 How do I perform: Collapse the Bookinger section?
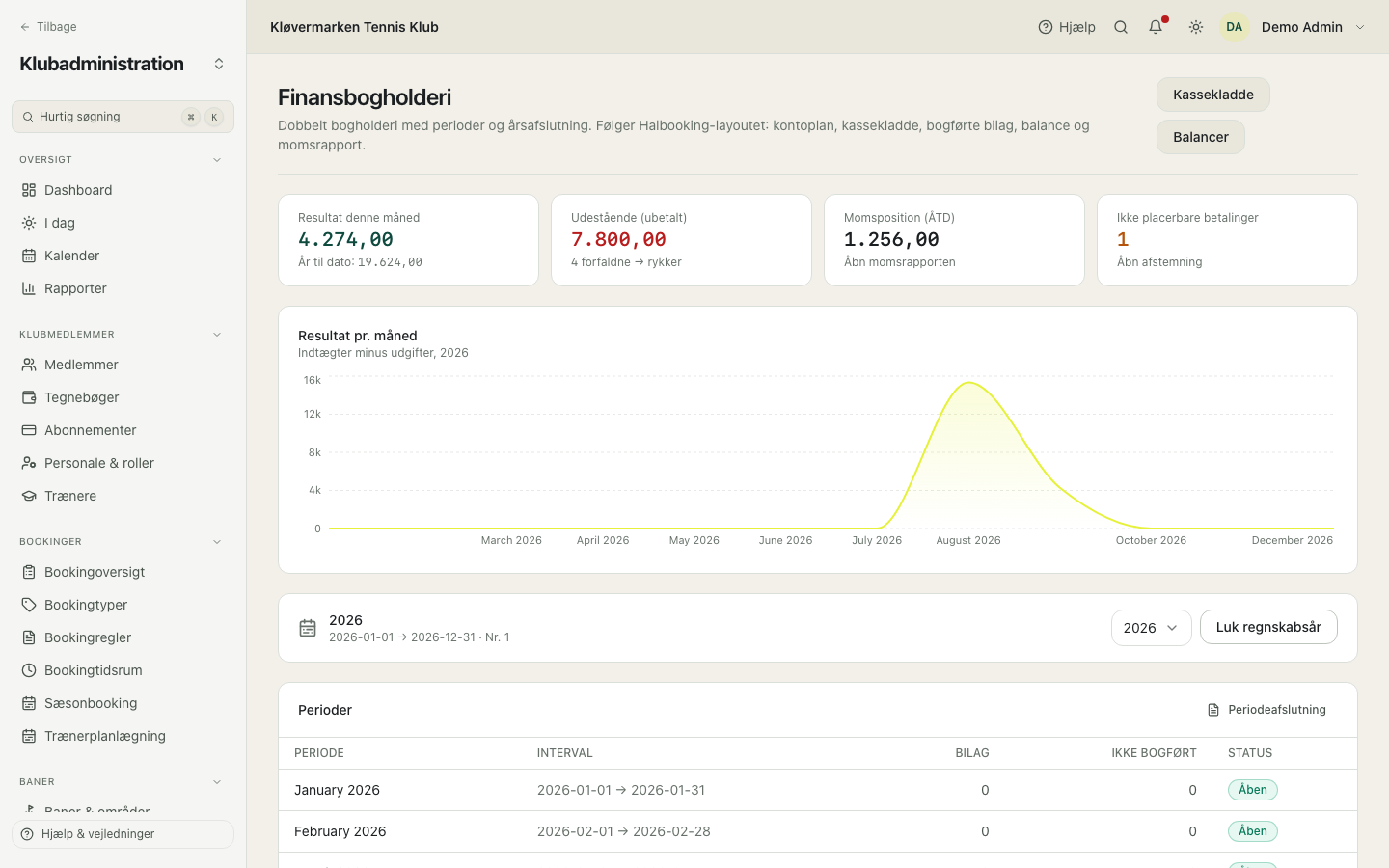[x=217, y=542]
